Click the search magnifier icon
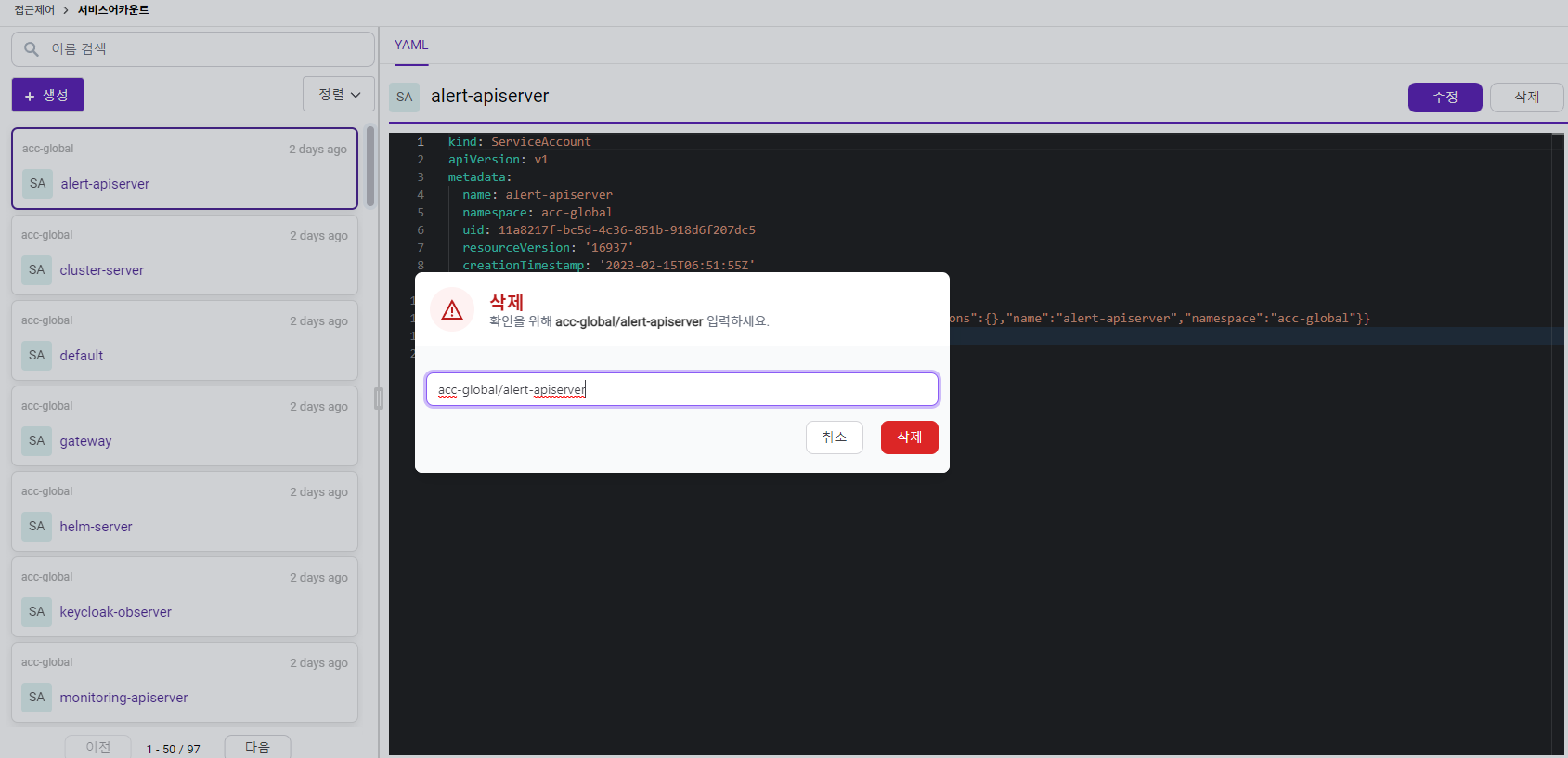The width and height of the screenshot is (1568, 758). coord(32,49)
